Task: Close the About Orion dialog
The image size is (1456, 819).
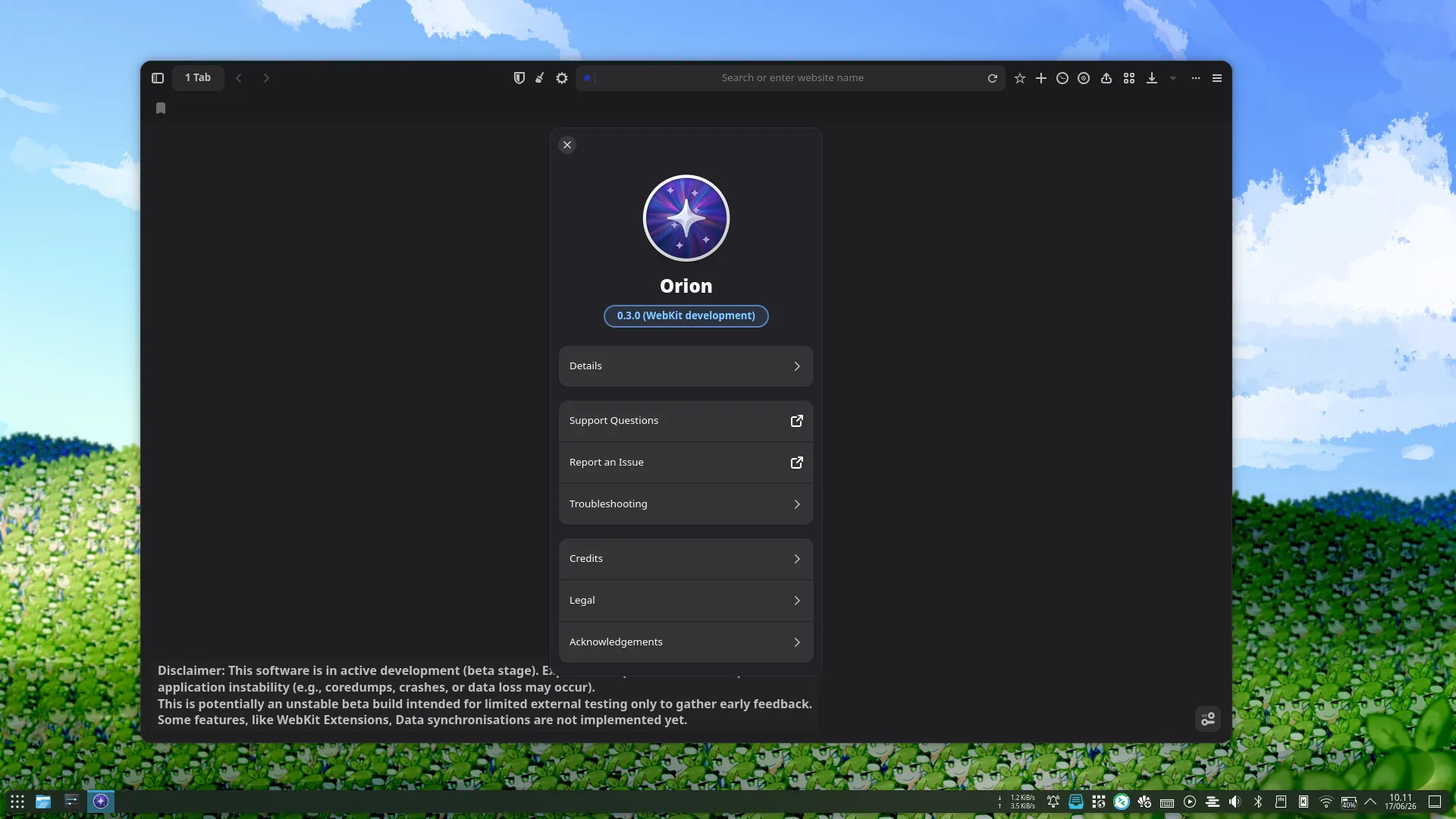Action: click(567, 145)
